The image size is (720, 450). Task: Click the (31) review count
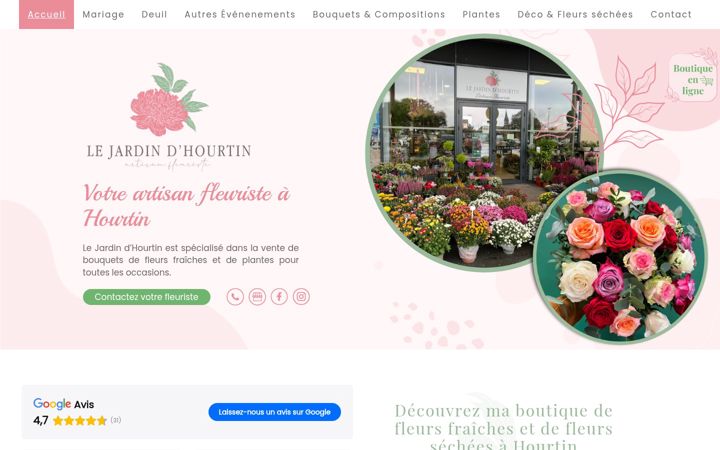(x=116, y=420)
